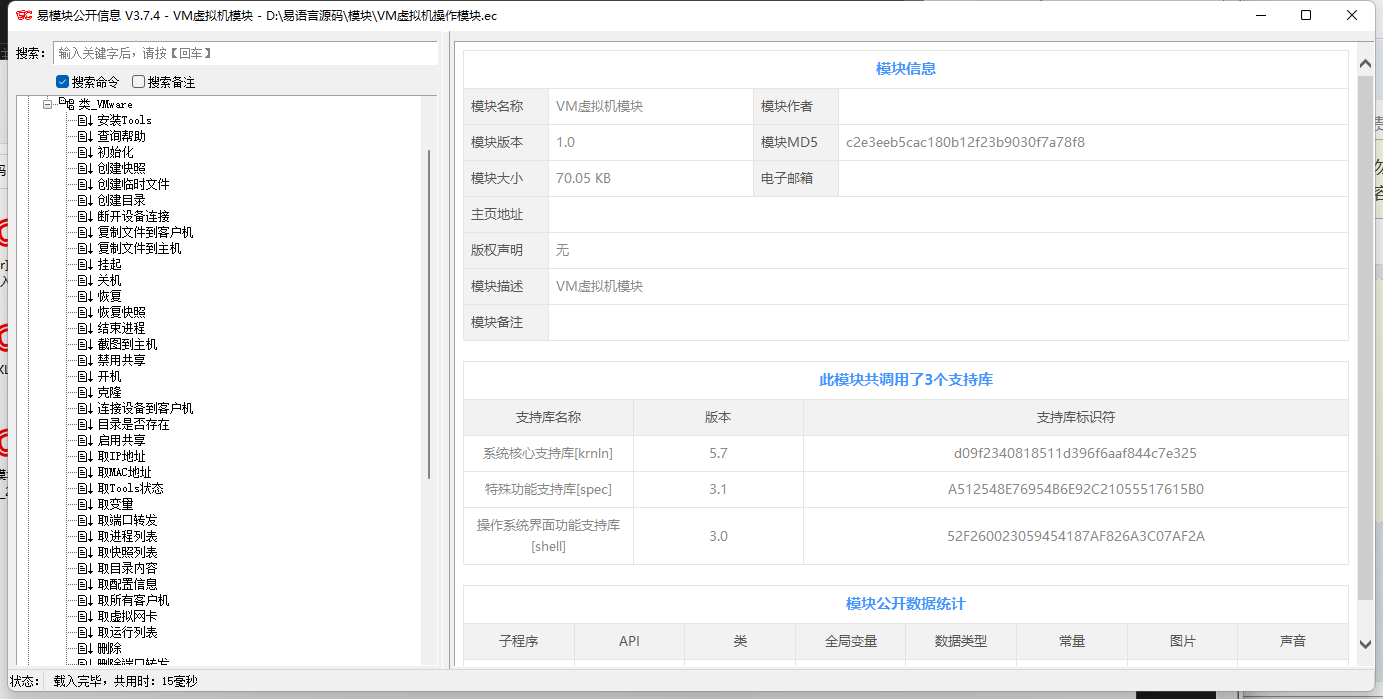Click identifier d09f2340818511d396f6aaf844c7e325
Viewport: 1383px width, 699px height.
click(1075, 453)
